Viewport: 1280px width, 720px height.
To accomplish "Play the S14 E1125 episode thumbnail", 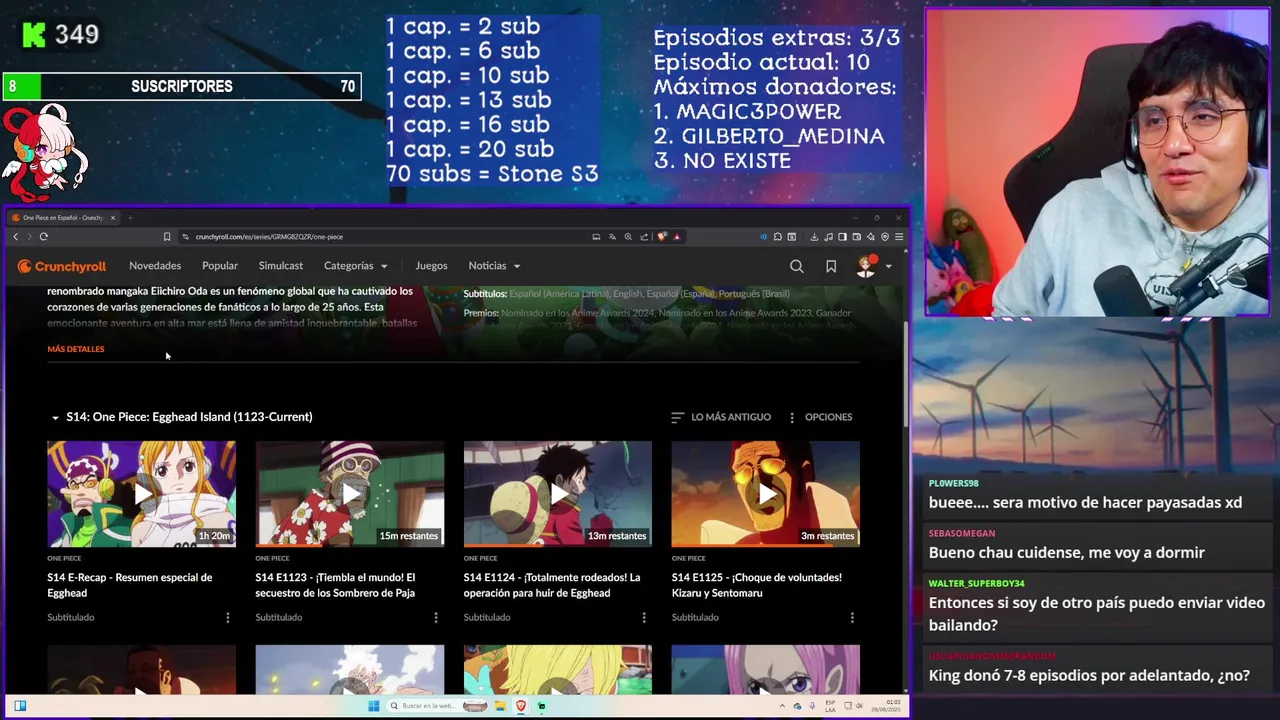I will pyautogui.click(x=766, y=494).
